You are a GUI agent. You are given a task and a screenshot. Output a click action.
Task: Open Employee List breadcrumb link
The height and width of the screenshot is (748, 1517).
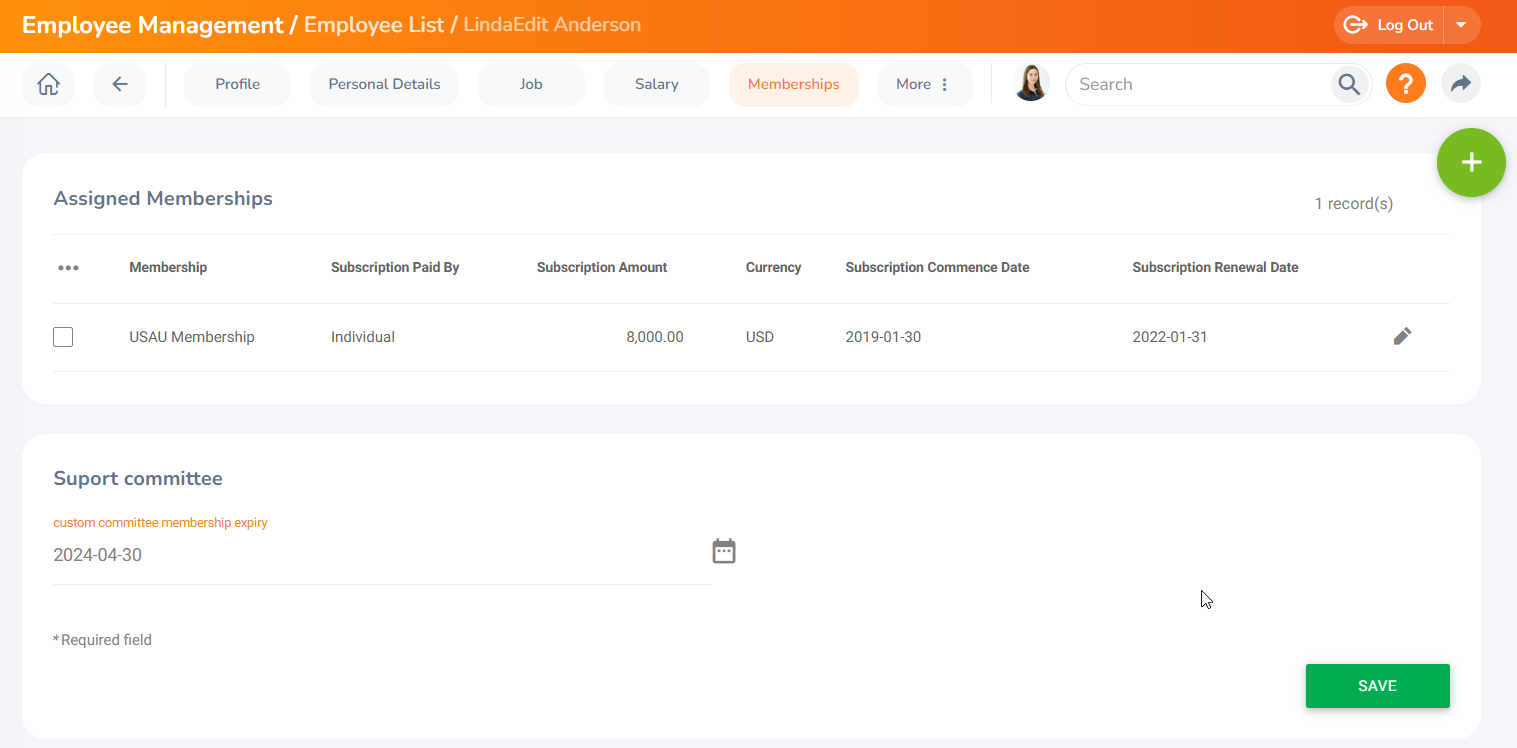pyautogui.click(x=374, y=24)
